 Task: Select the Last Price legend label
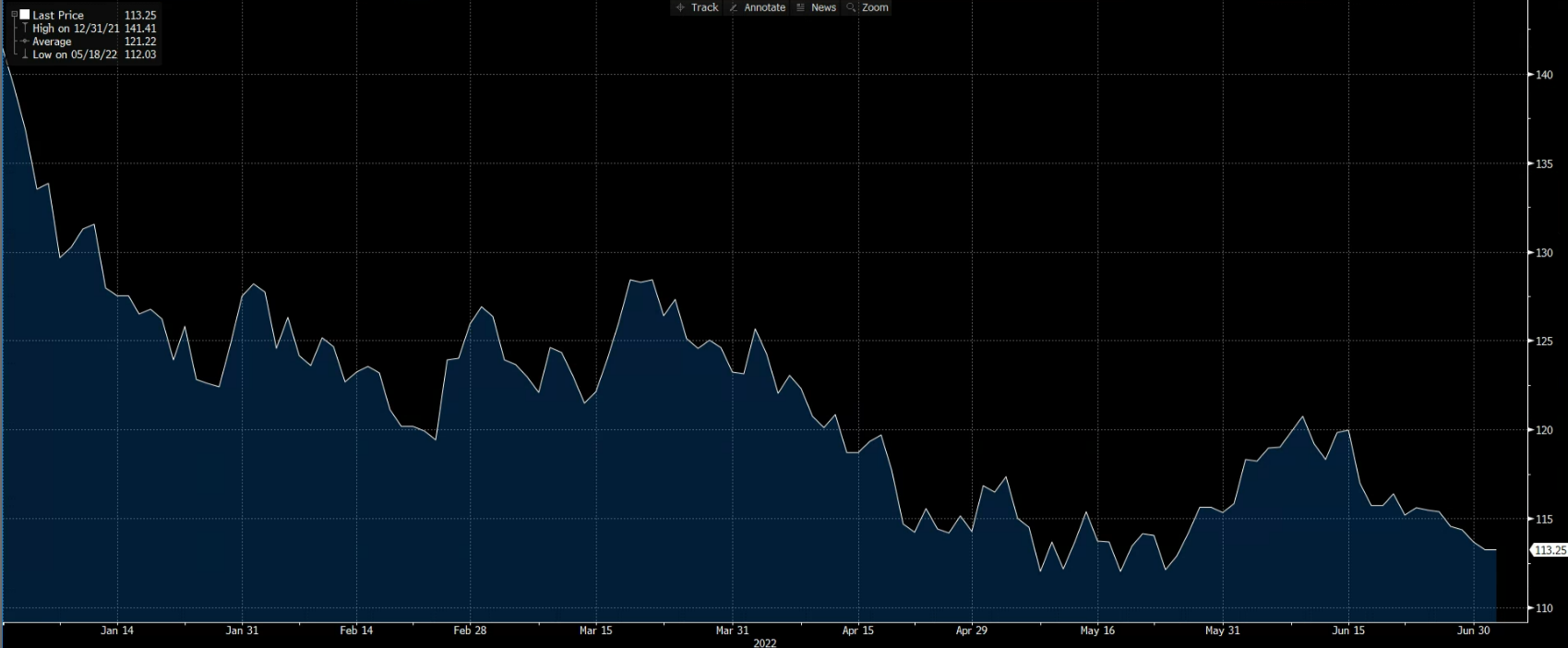(58, 16)
